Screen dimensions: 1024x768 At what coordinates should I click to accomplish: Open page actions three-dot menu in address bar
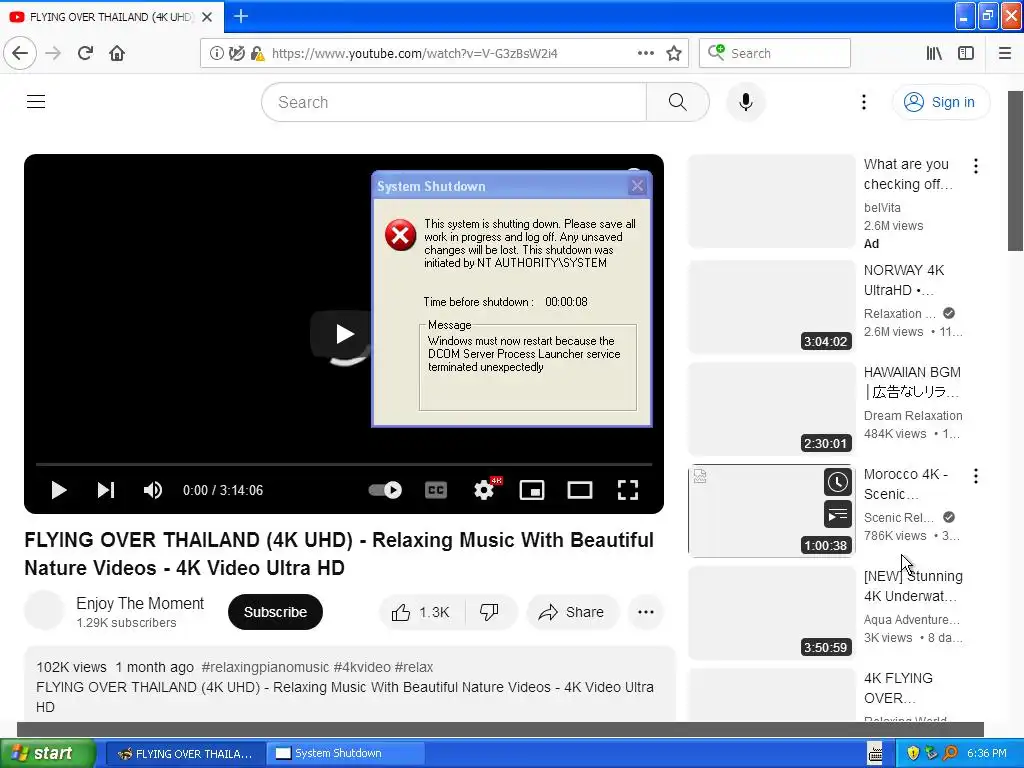646,53
